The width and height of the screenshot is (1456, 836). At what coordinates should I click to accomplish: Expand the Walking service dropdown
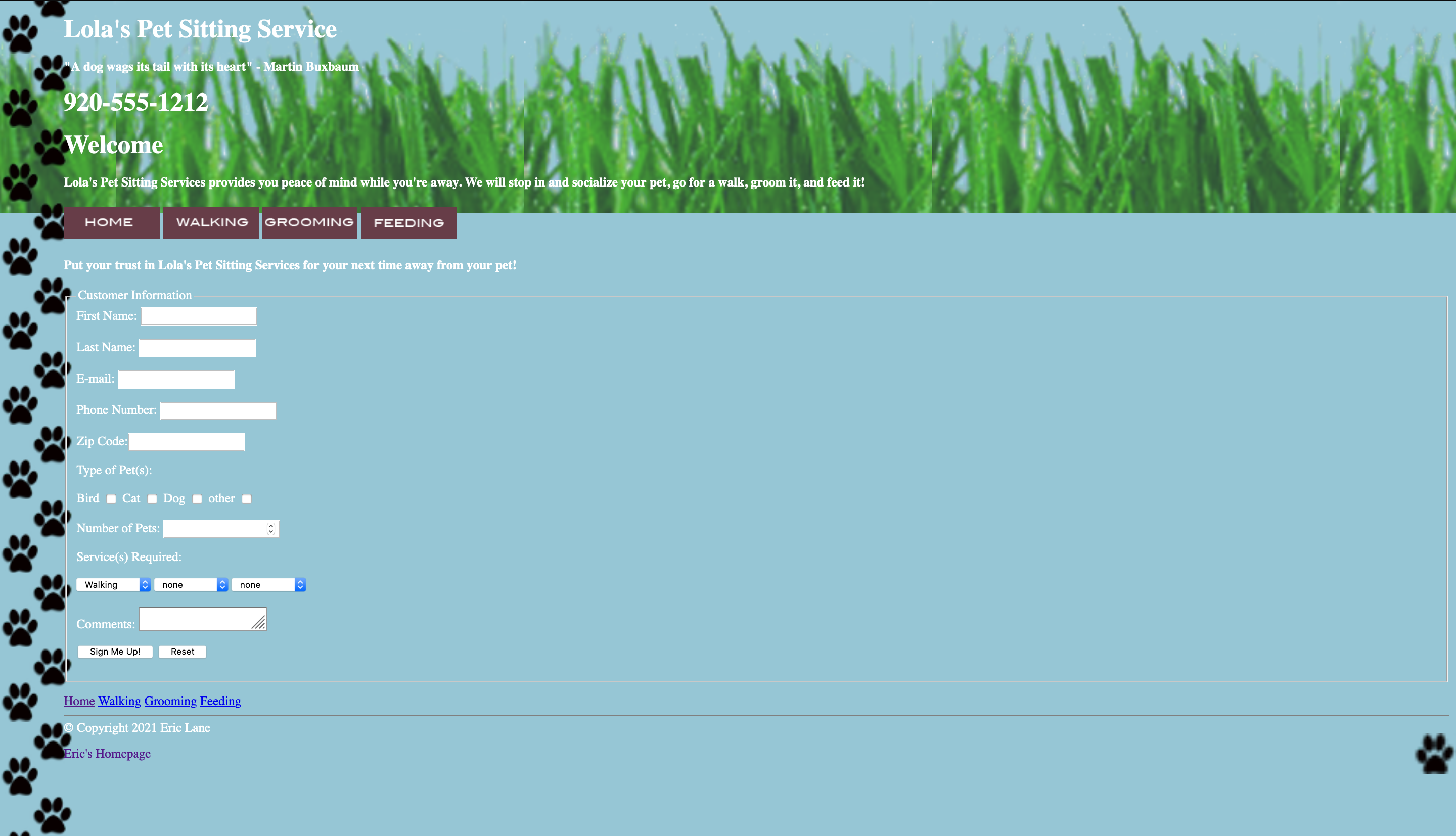[113, 585]
